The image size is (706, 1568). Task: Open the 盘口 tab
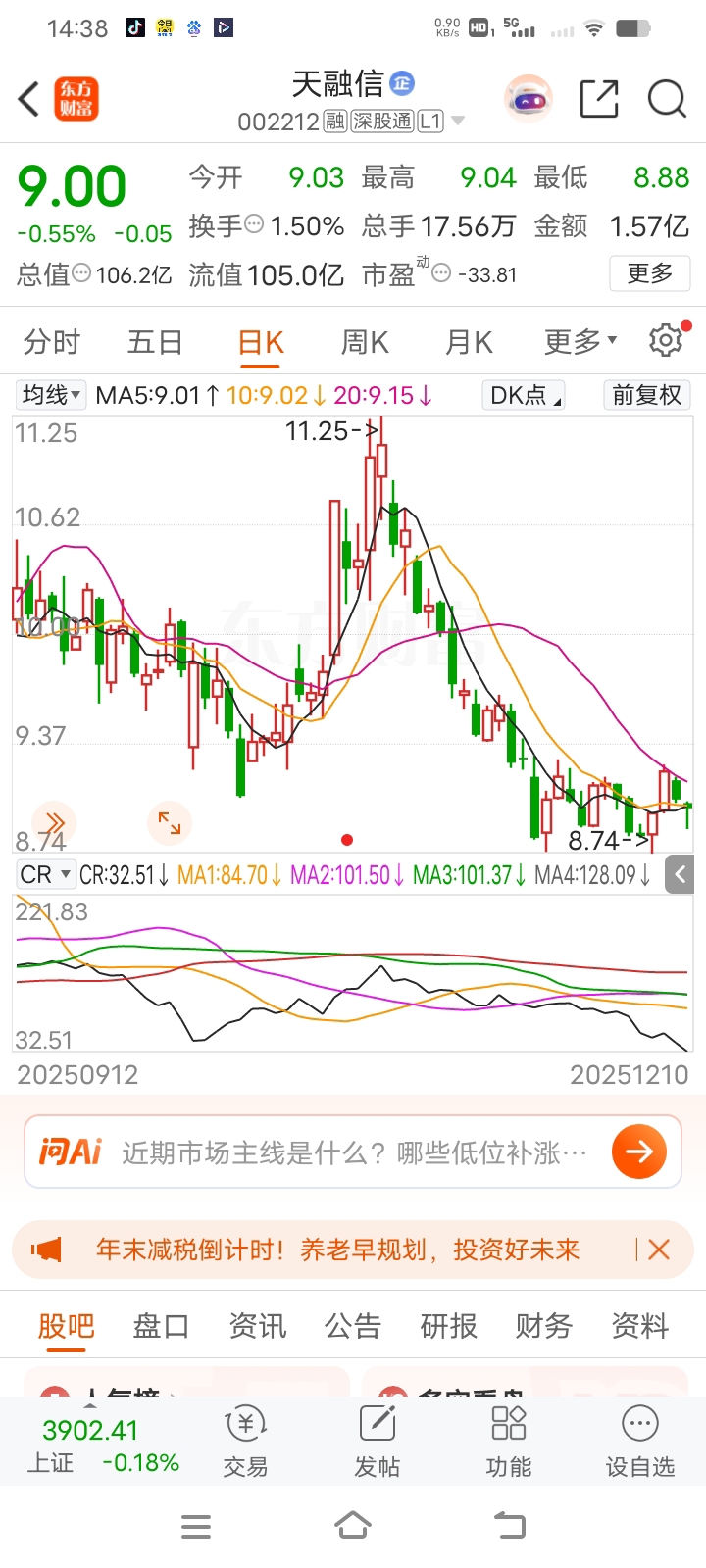coord(161,1325)
